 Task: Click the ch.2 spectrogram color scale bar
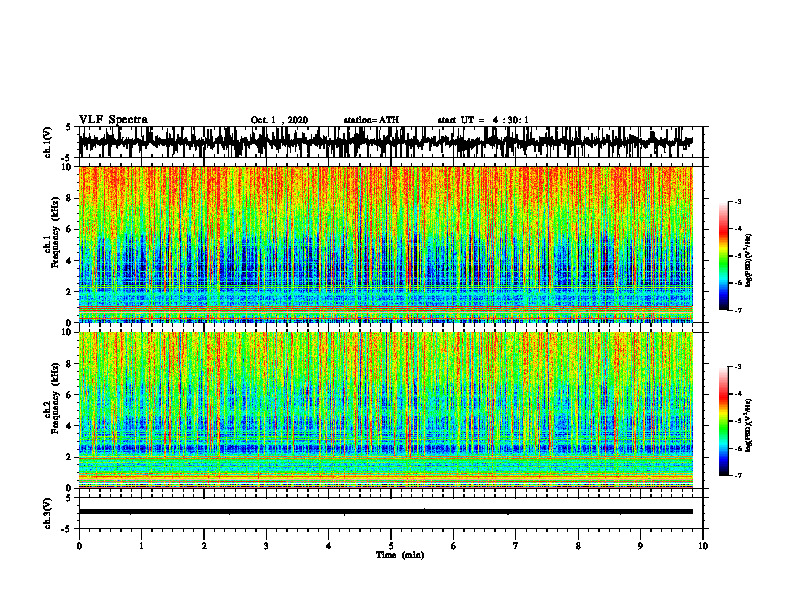pyautogui.click(x=724, y=421)
